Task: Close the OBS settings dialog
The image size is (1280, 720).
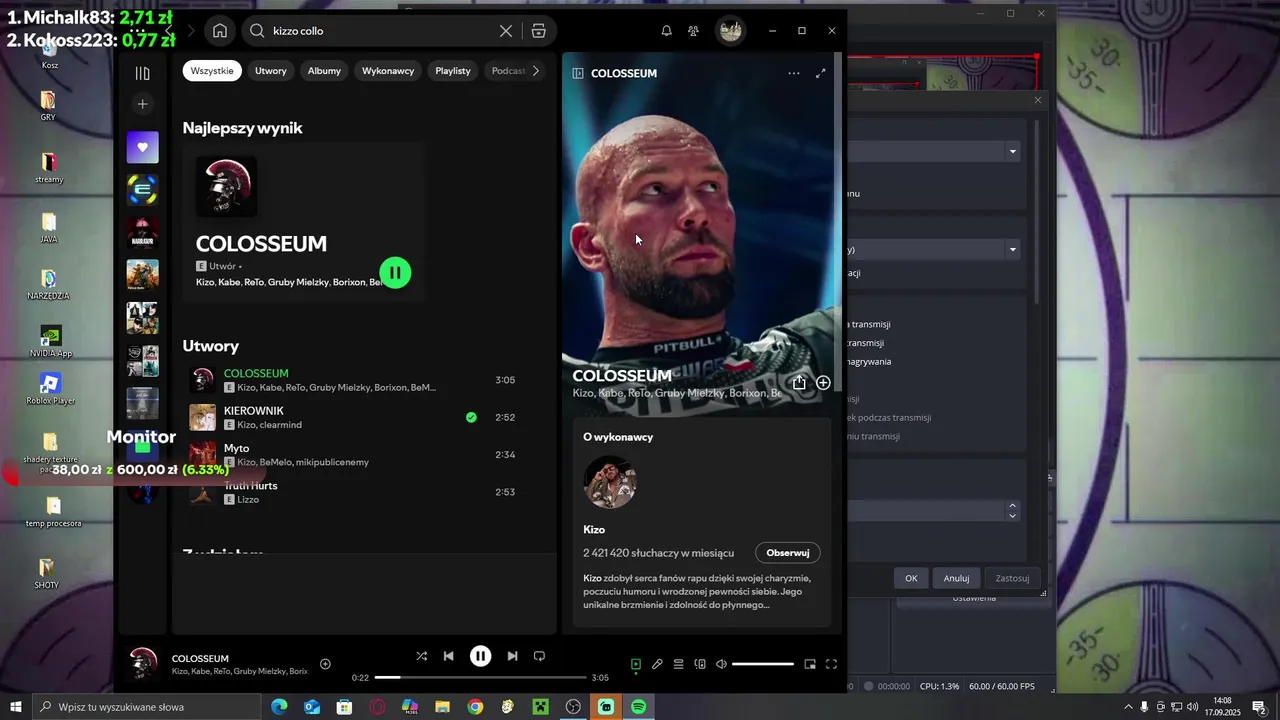Action: 1037,100
